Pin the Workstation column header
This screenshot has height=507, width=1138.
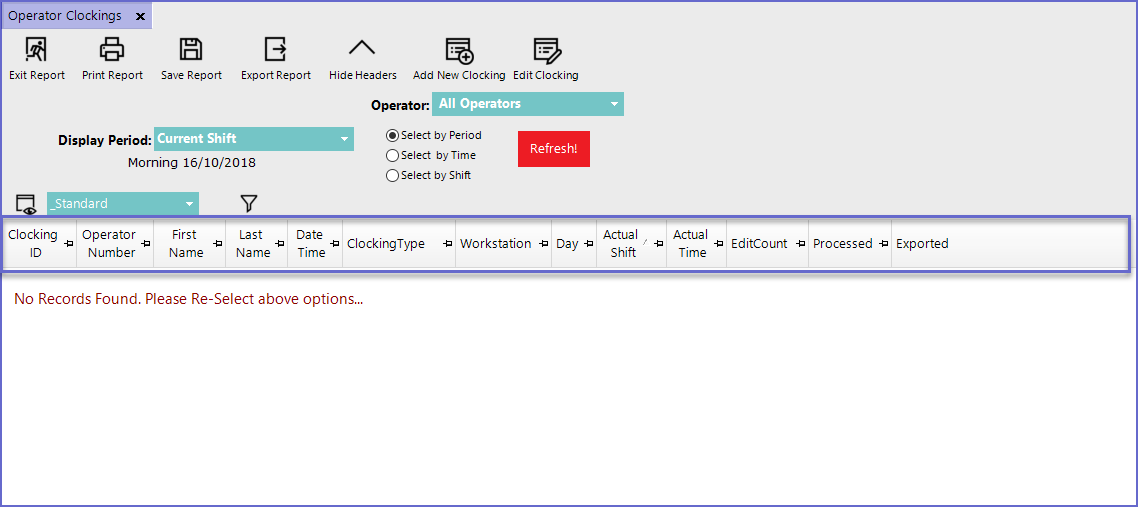[543, 244]
